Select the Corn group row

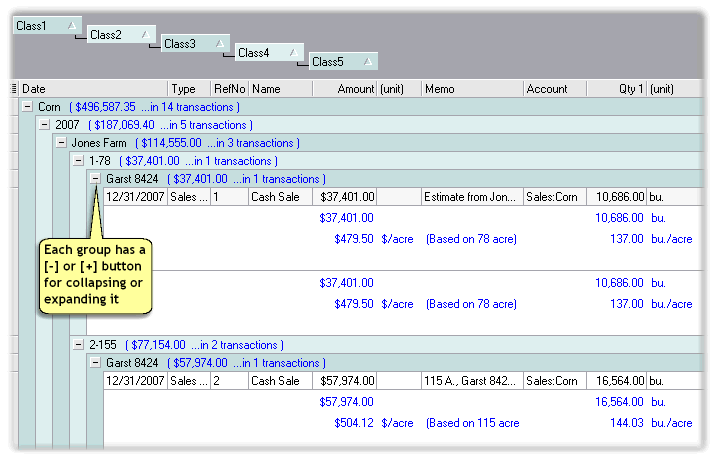pyautogui.click(x=361, y=106)
